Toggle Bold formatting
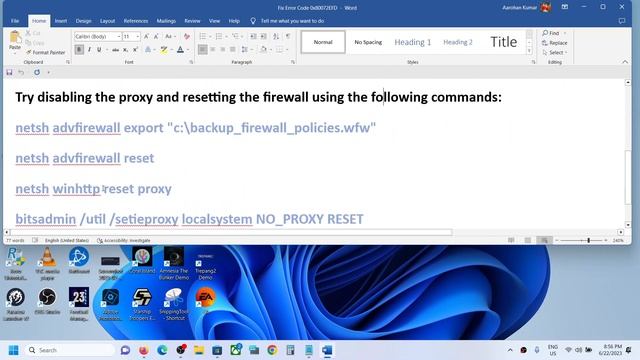Viewport: 640px width, 360px height. tap(79, 50)
